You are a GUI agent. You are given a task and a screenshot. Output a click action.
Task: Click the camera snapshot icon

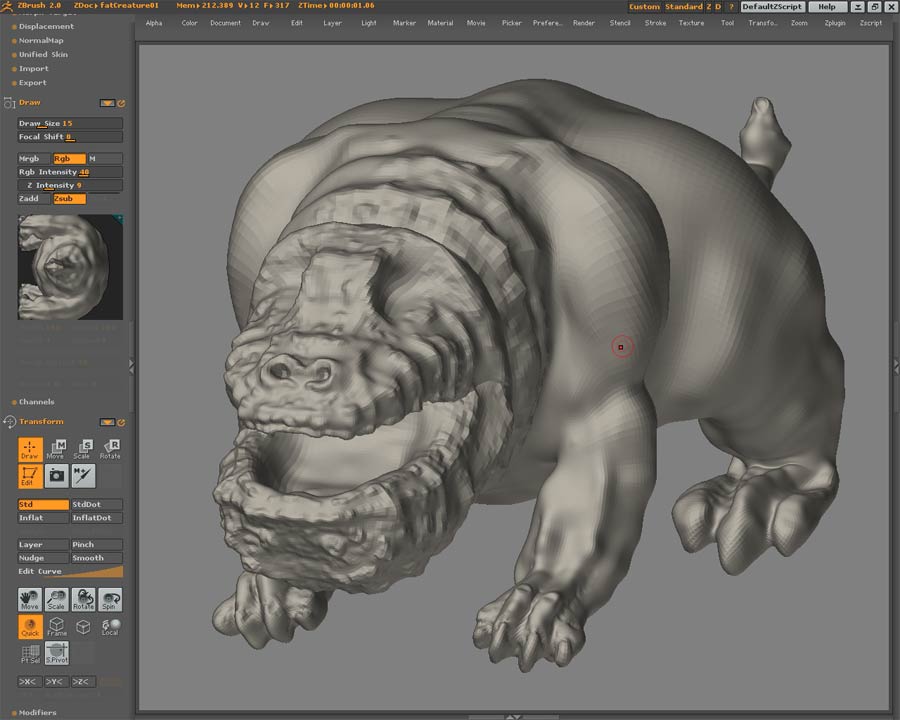[x=57, y=476]
